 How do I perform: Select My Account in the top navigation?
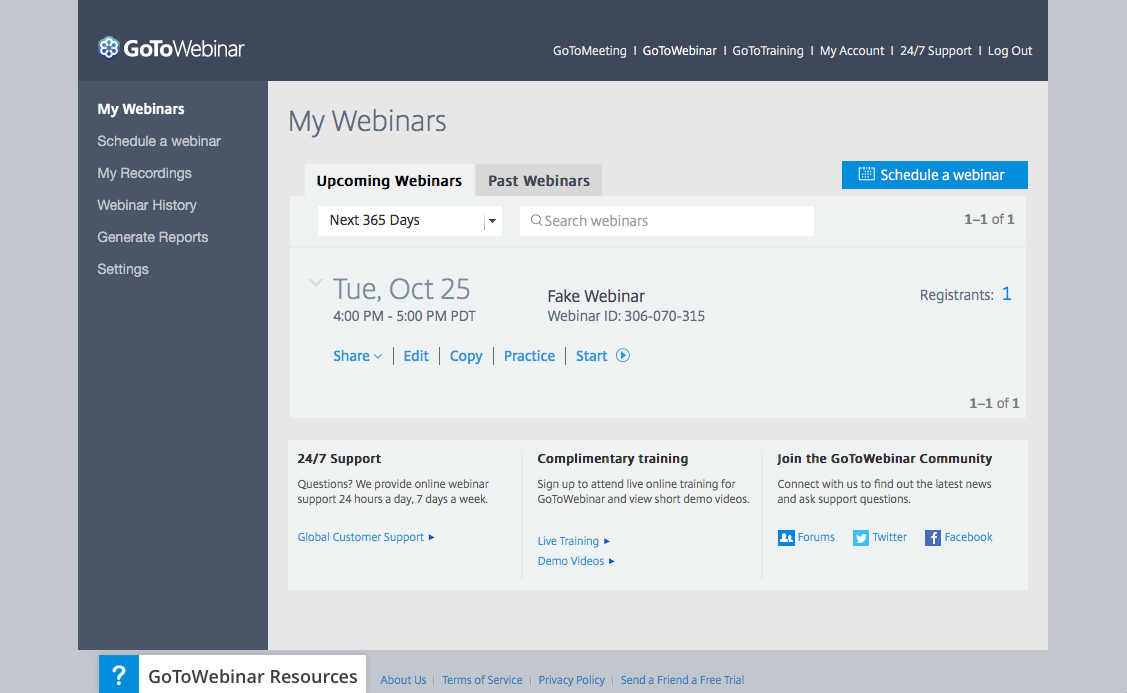852,50
